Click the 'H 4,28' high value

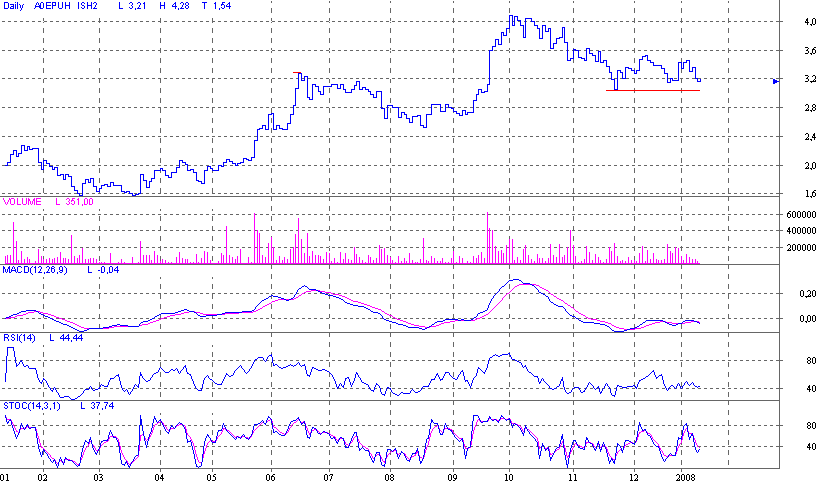point(175,6)
